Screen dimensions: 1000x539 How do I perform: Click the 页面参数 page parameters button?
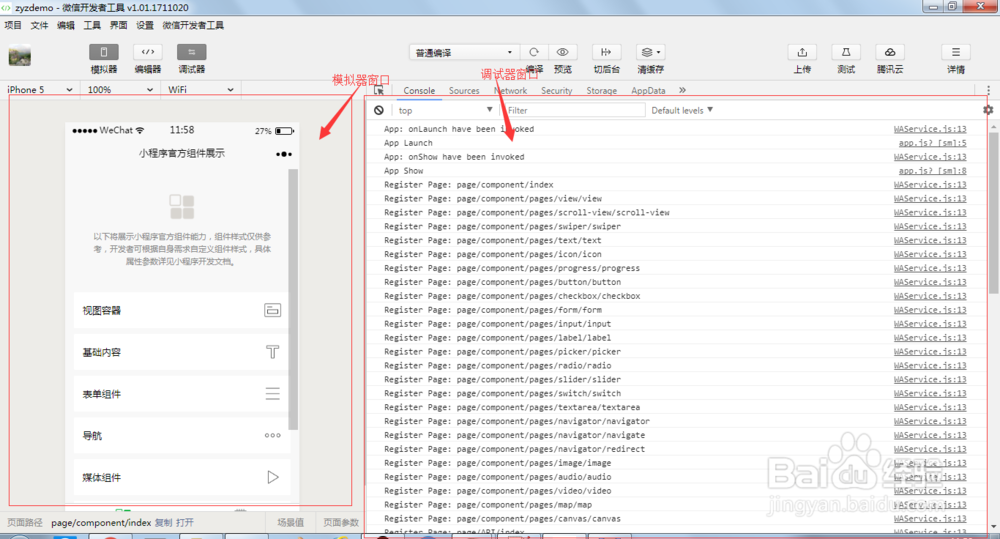pos(341,522)
